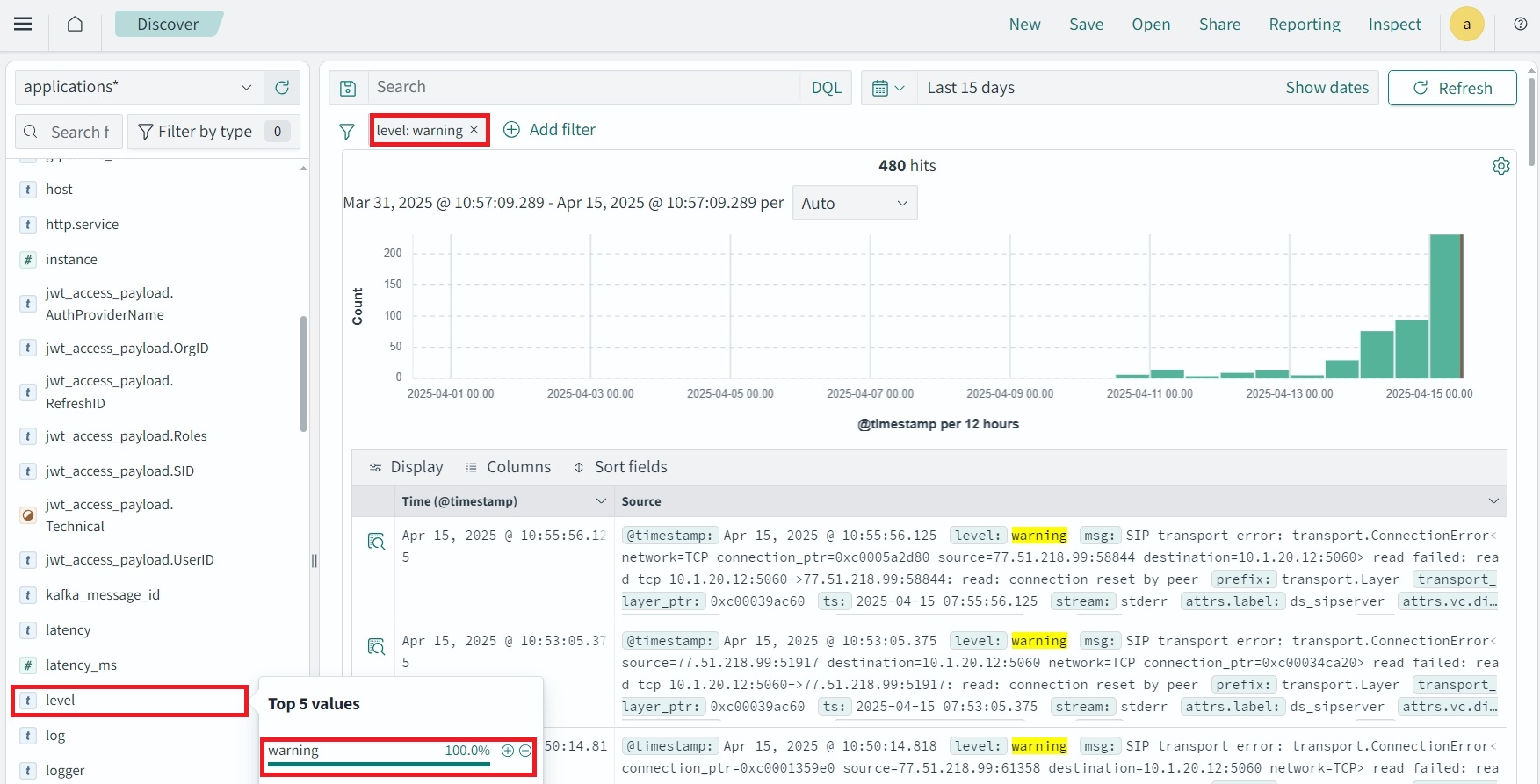The height and width of the screenshot is (784, 1540).
Task: Open the user avatar 'a' menu
Action: pyautogui.click(x=1466, y=24)
